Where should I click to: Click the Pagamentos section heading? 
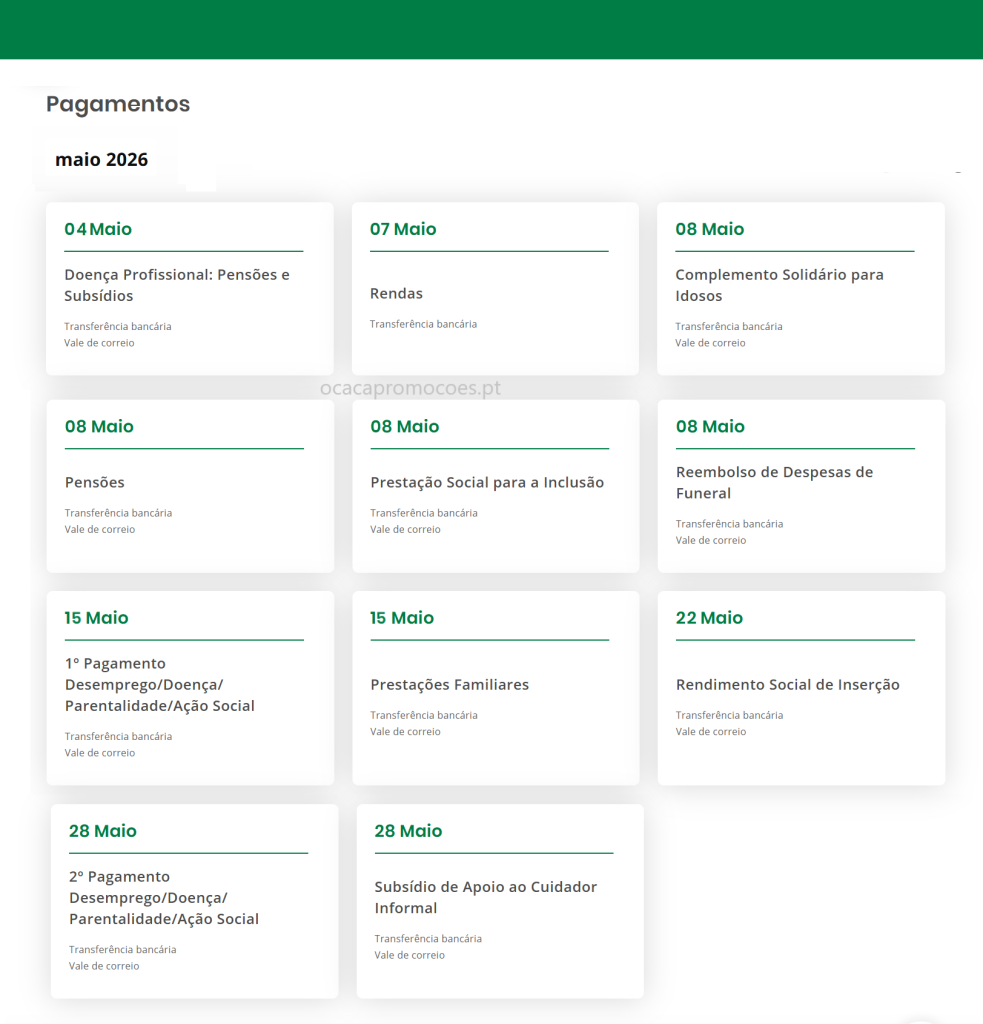[118, 104]
